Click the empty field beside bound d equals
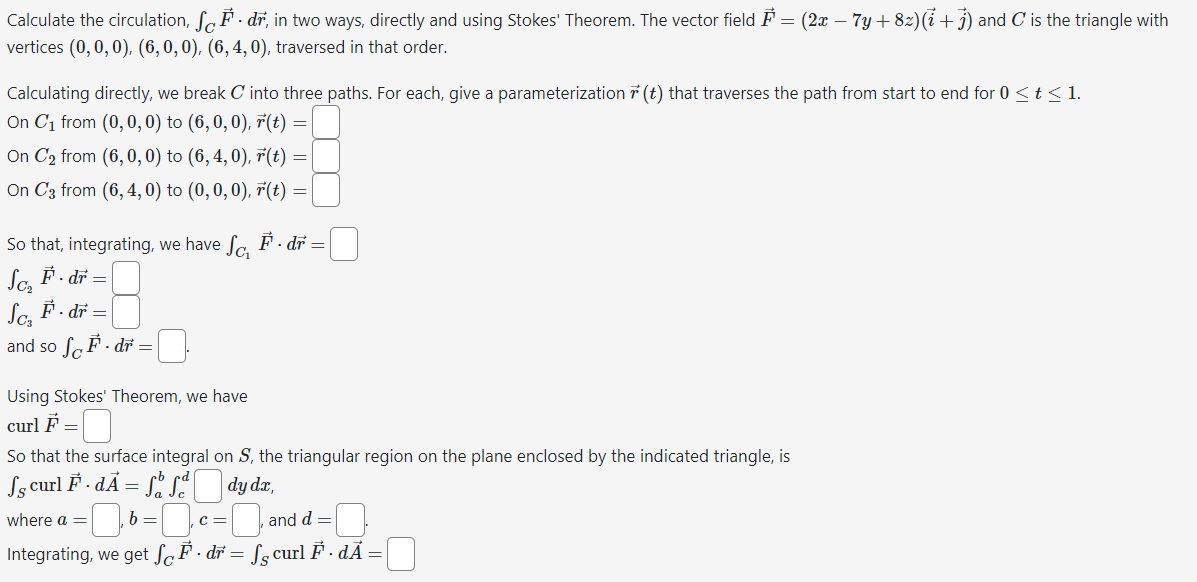The height and width of the screenshot is (582, 1197). 350,519
